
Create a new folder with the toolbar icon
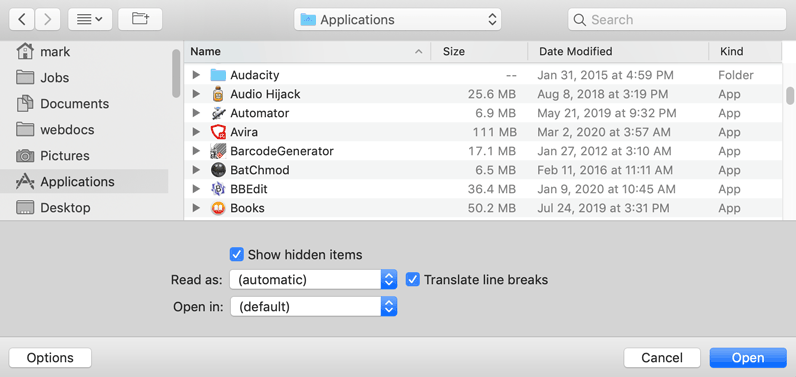[140, 19]
